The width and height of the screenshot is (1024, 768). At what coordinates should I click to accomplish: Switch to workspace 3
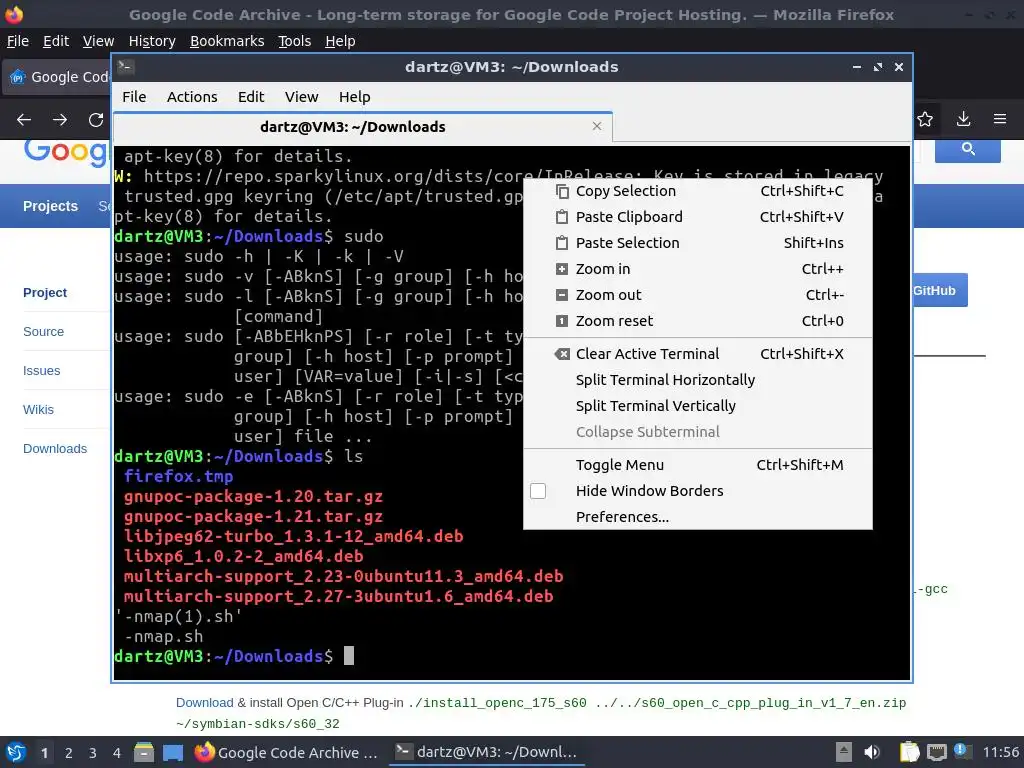[x=93, y=753]
